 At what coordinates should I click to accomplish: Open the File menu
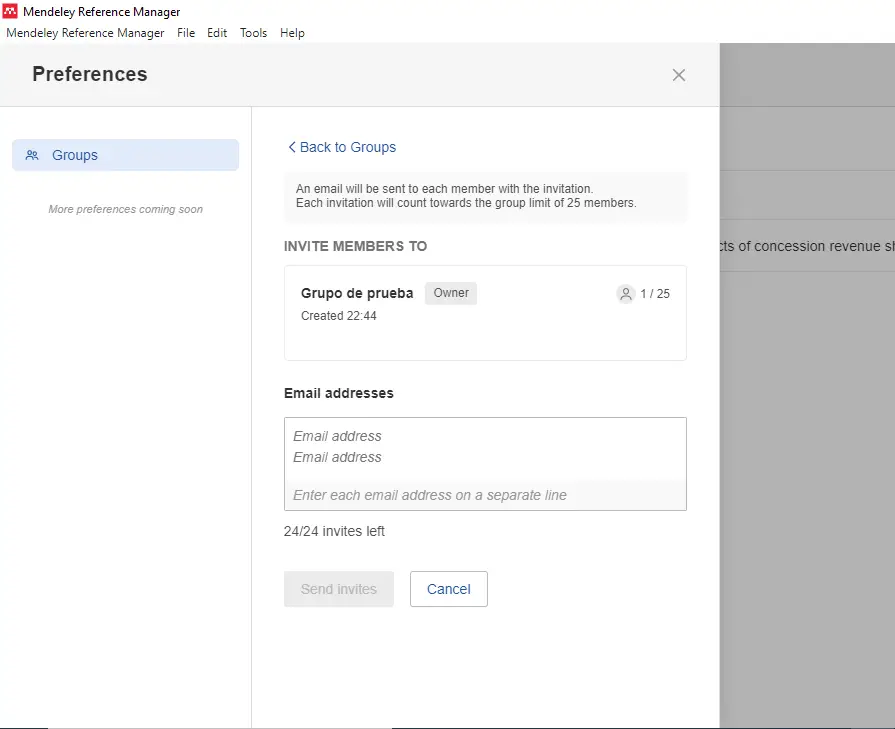tap(186, 33)
